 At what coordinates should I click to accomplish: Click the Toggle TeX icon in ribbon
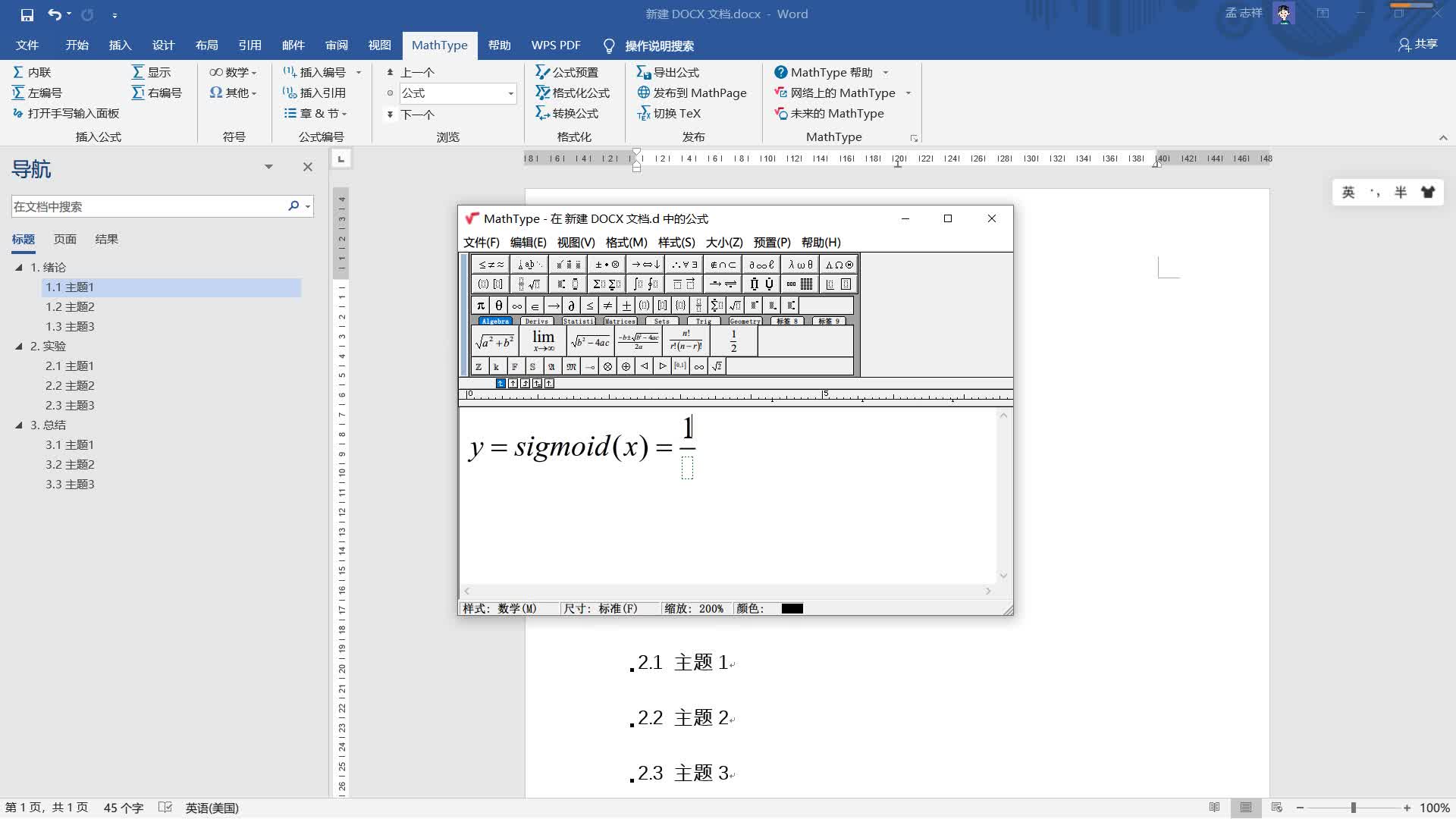click(x=644, y=114)
